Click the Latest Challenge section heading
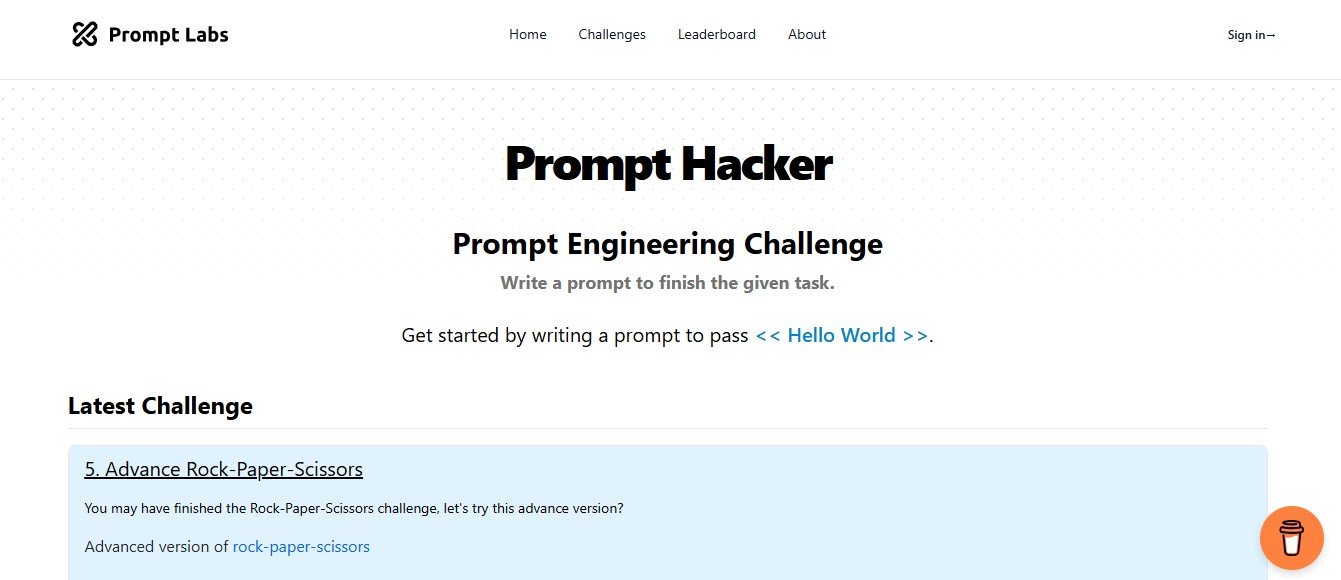This screenshot has height=580, width=1341. click(x=160, y=406)
